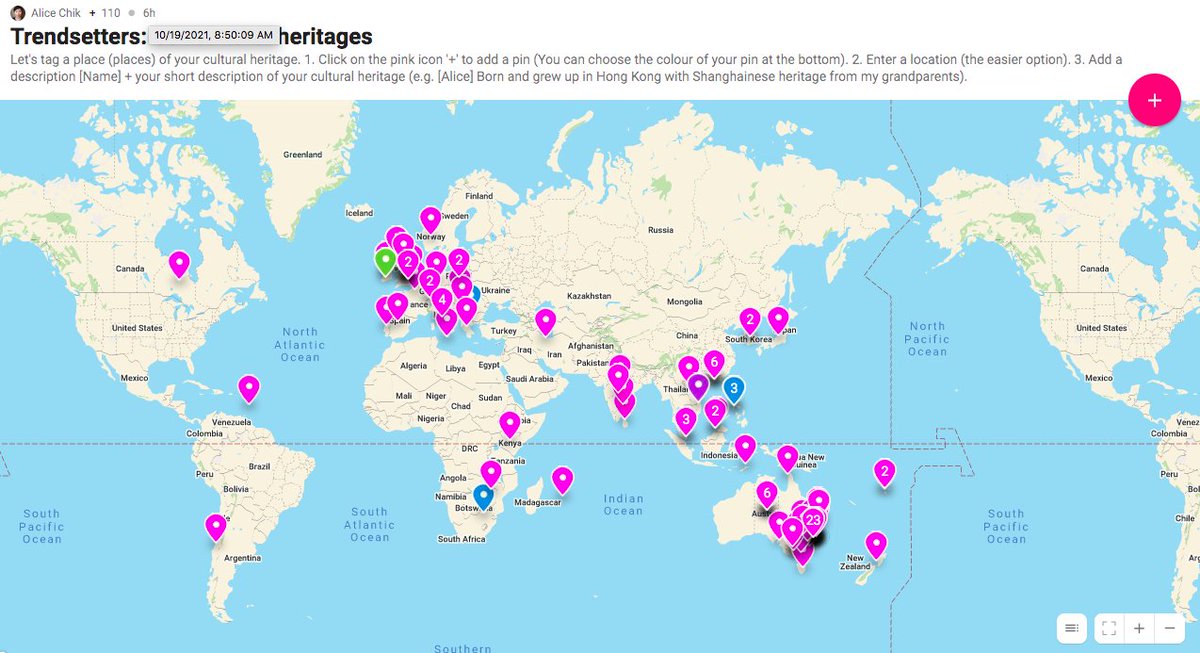Open cluster pin 6 over southern China
Screen dimensions: 1200x653
(x=713, y=362)
